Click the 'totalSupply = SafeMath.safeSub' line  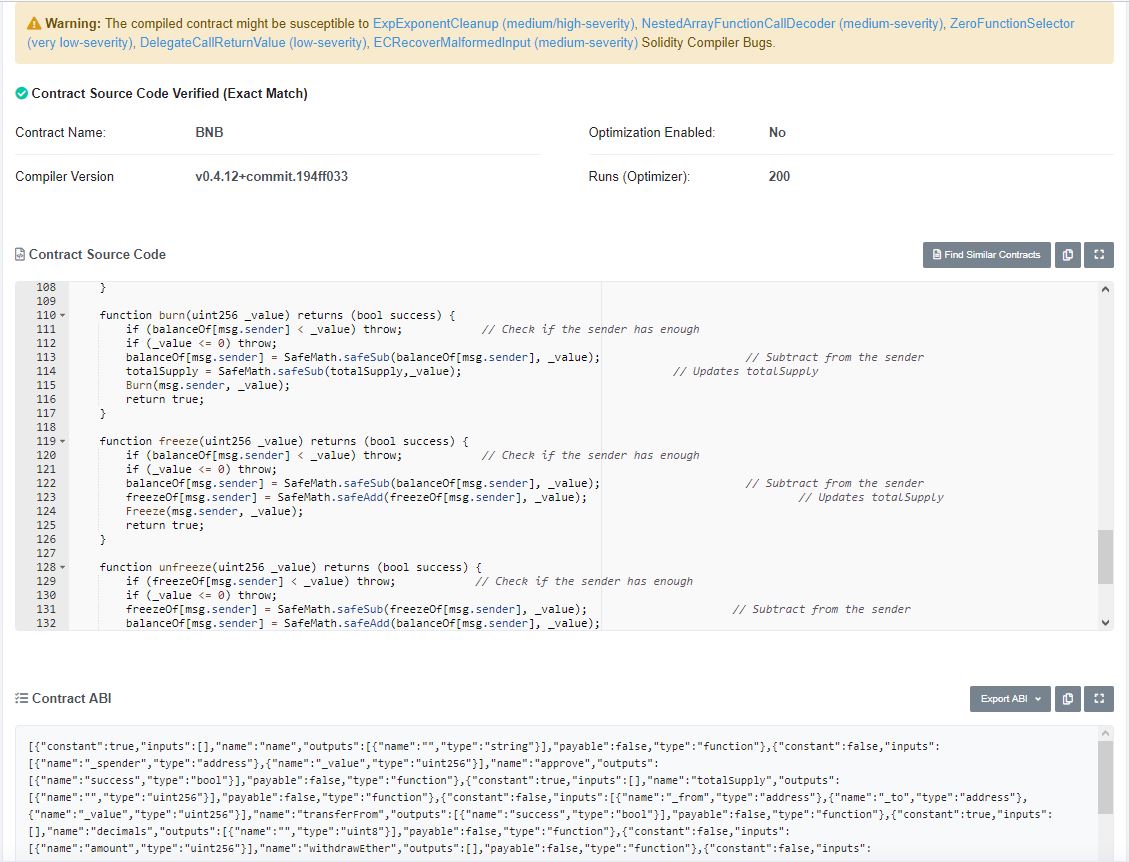(294, 372)
